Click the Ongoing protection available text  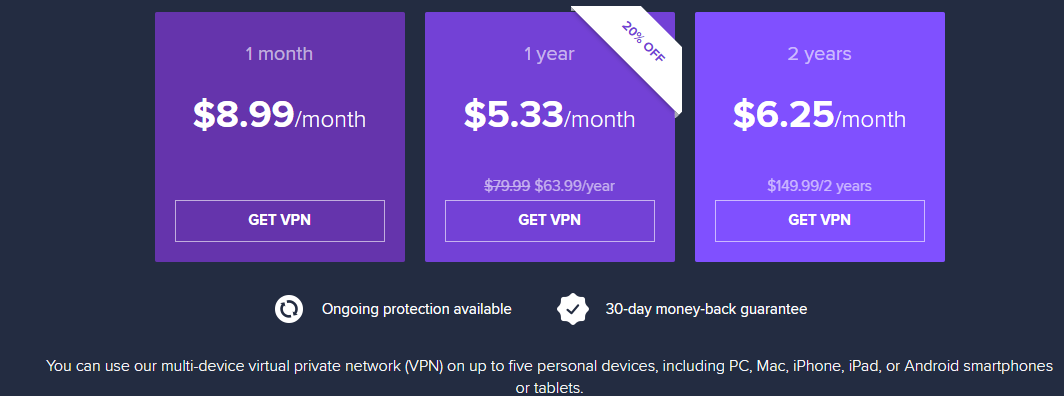click(417, 309)
